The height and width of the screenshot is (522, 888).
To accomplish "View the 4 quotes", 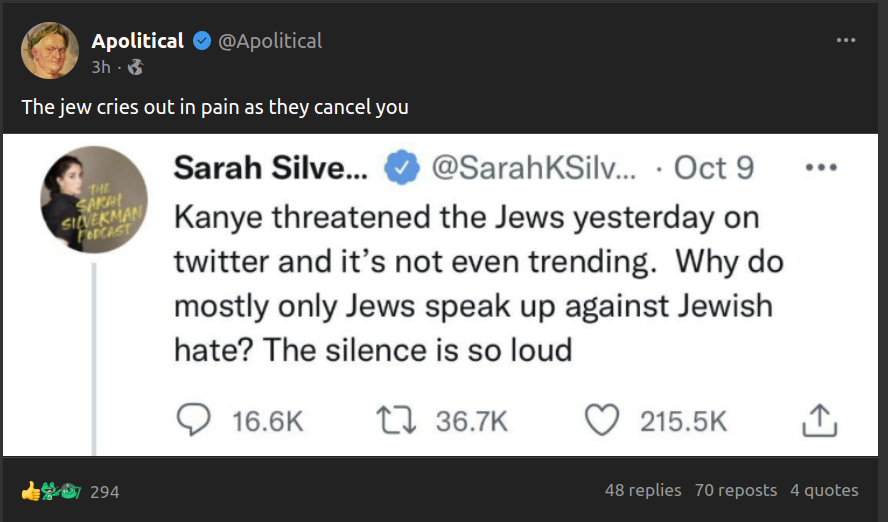I will point(824,490).
